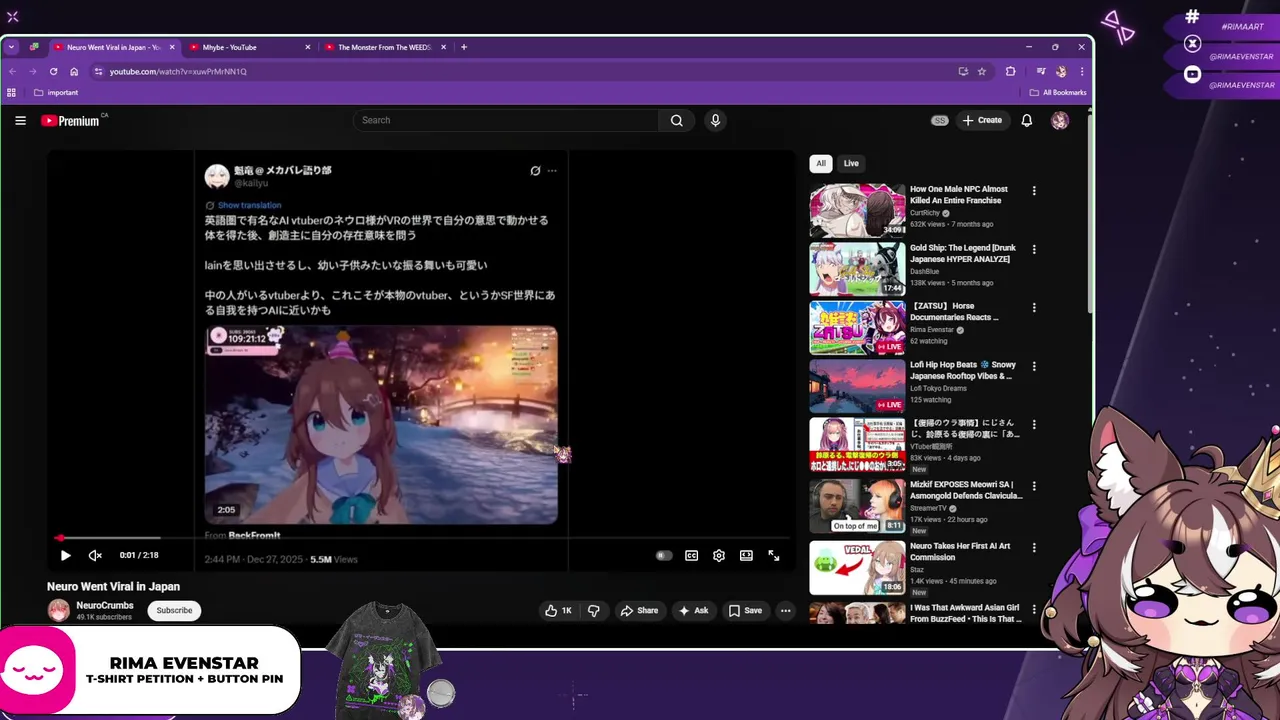Open Chrome three-dot menu
This screenshot has width=1280, height=720.
[x=1082, y=71]
